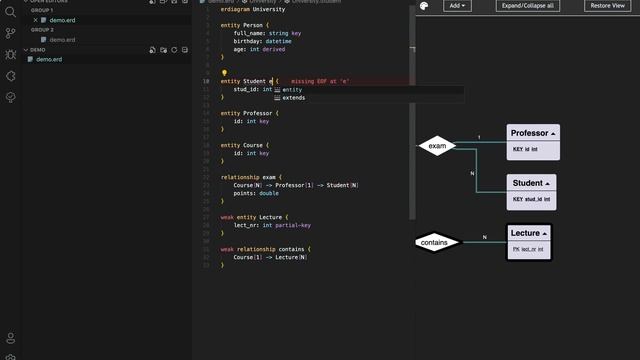Click the Student node title
This screenshot has height=360, width=640.
tap(527, 183)
